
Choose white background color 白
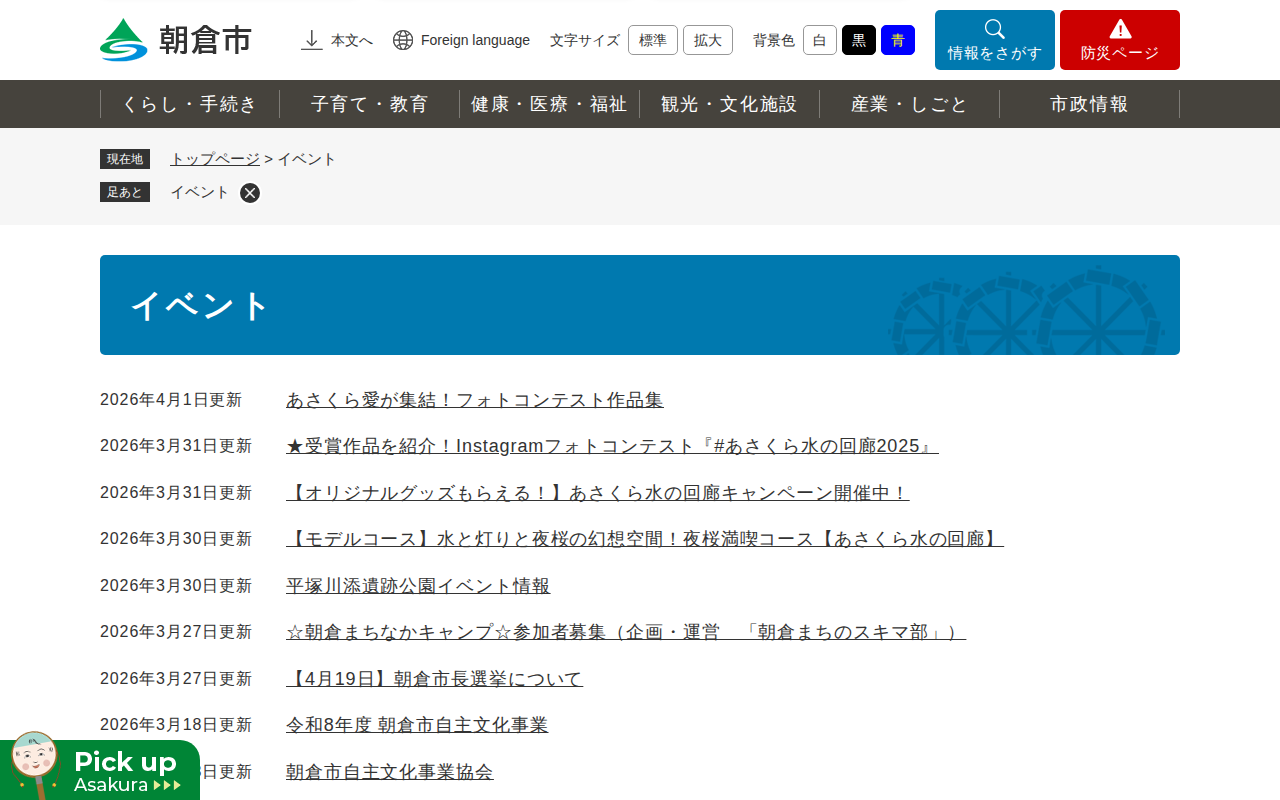[820, 40]
